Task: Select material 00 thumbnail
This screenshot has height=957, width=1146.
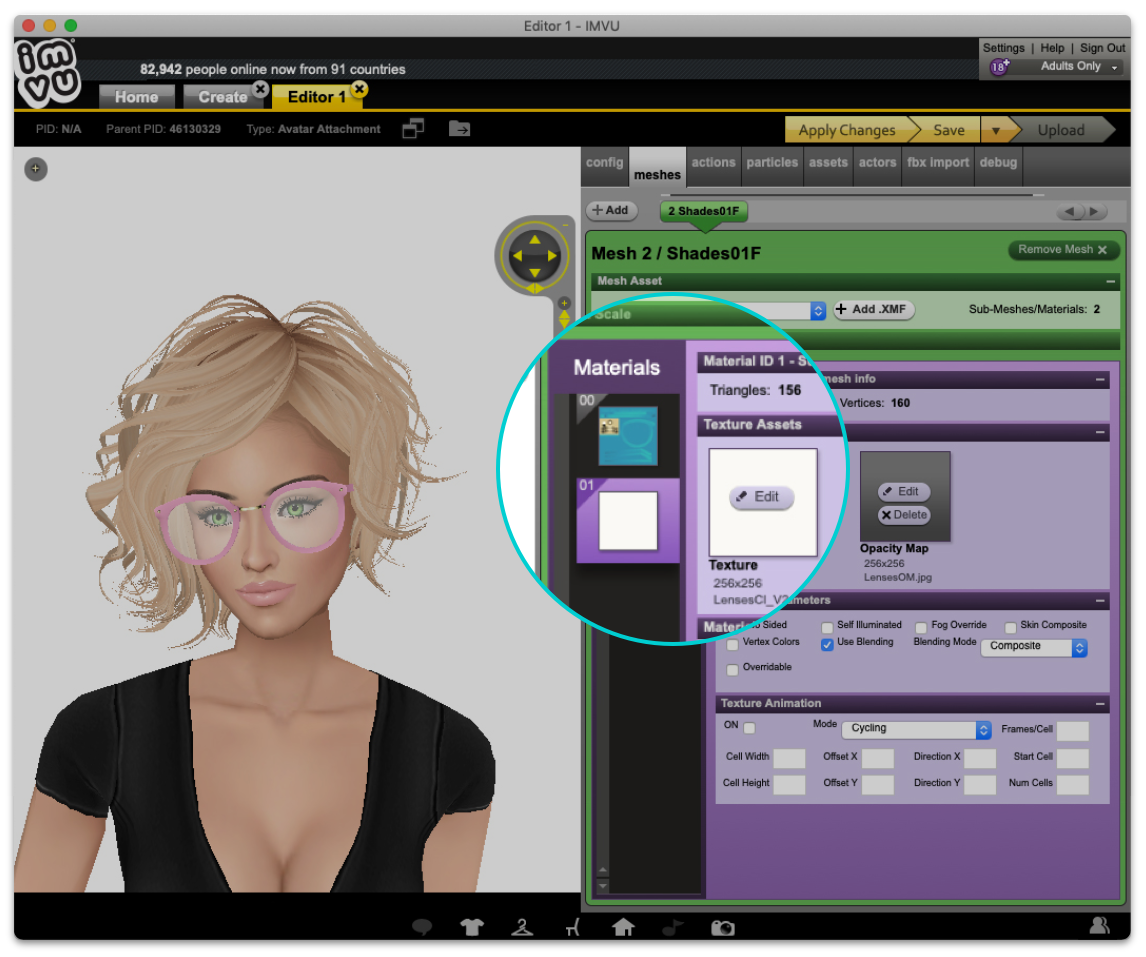Action: 628,436
